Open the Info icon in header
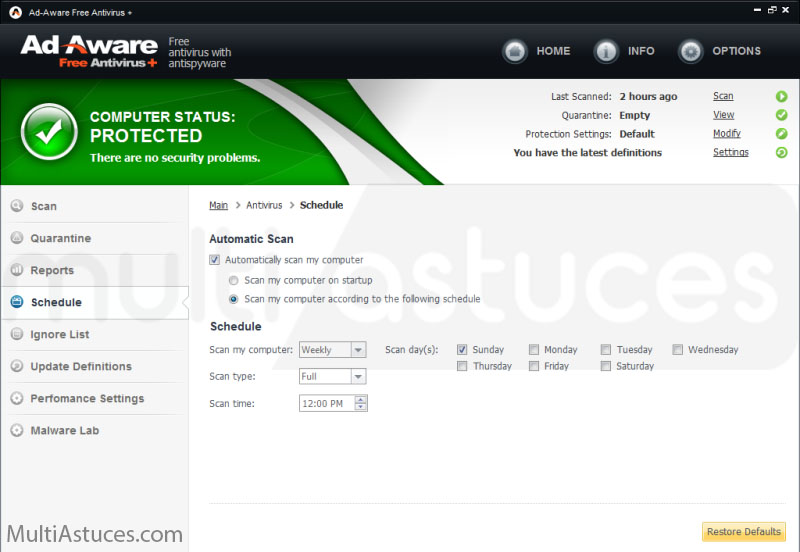The image size is (800, 552). point(606,51)
